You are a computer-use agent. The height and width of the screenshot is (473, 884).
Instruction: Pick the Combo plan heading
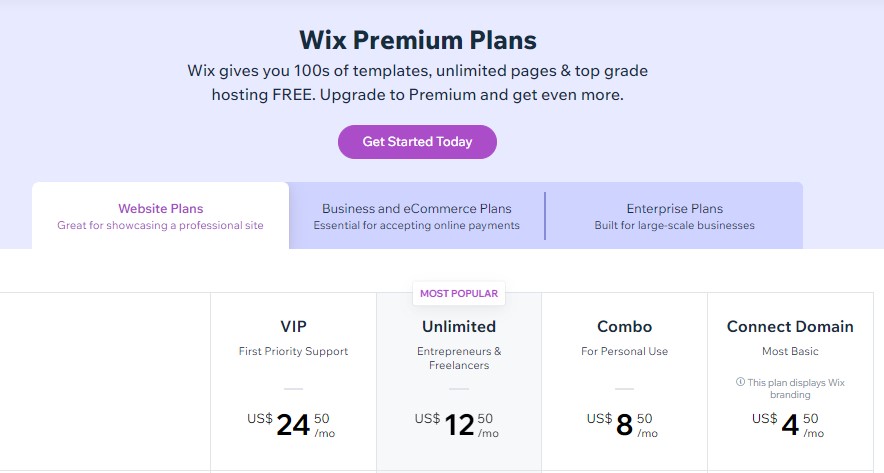[x=625, y=326]
